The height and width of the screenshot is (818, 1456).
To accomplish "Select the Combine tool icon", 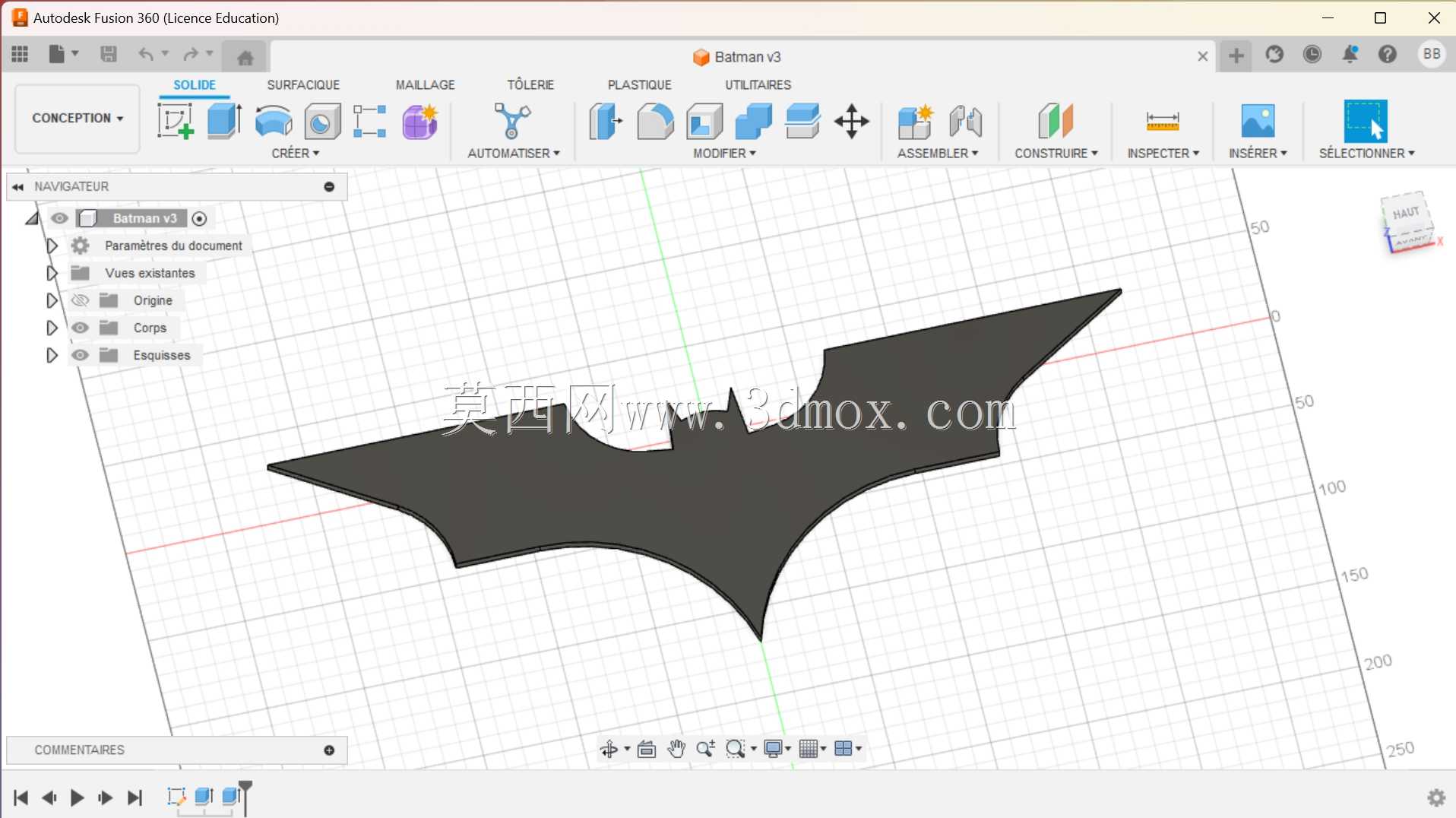I will coord(754,121).
